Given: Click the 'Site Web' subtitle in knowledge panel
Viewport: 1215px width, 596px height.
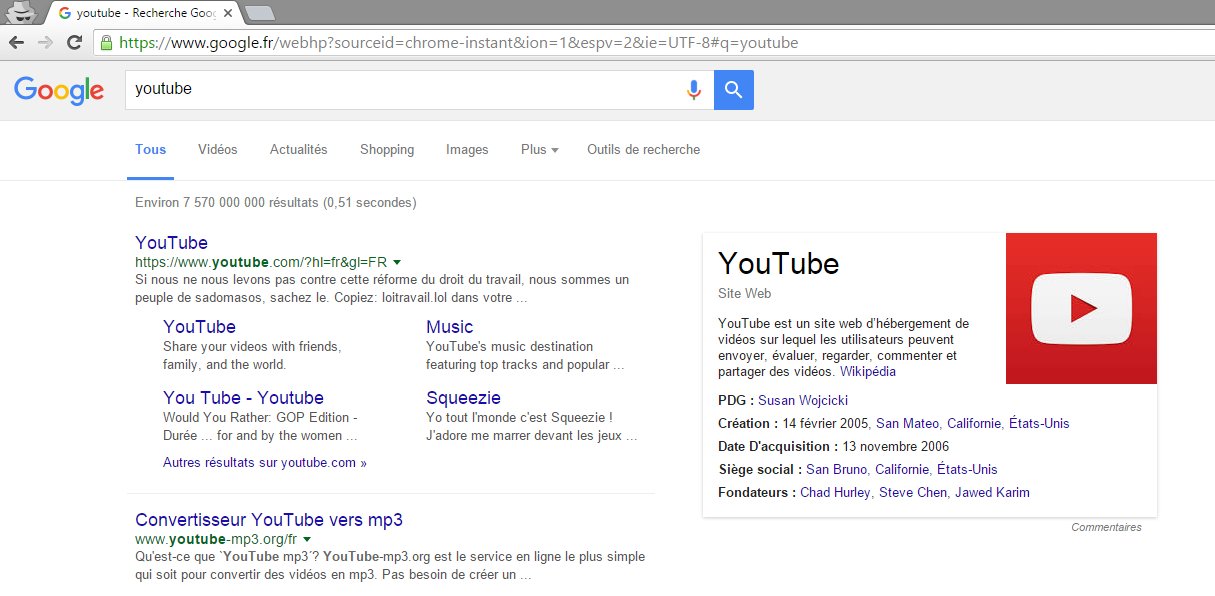Looking at the screenshot, I should click(745, 294).
